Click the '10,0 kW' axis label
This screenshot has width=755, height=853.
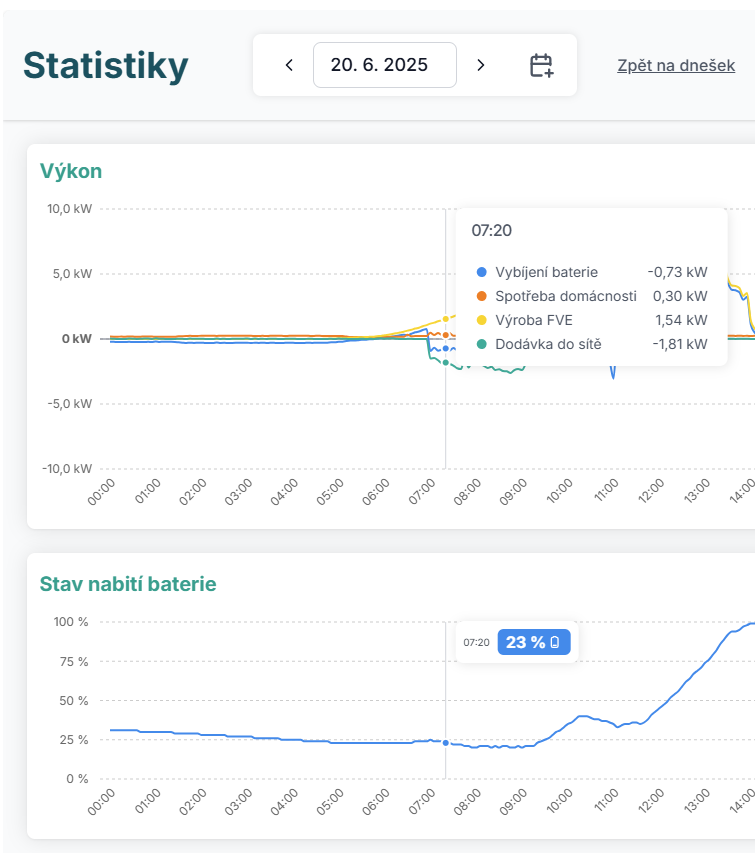[x=70, y=209]
